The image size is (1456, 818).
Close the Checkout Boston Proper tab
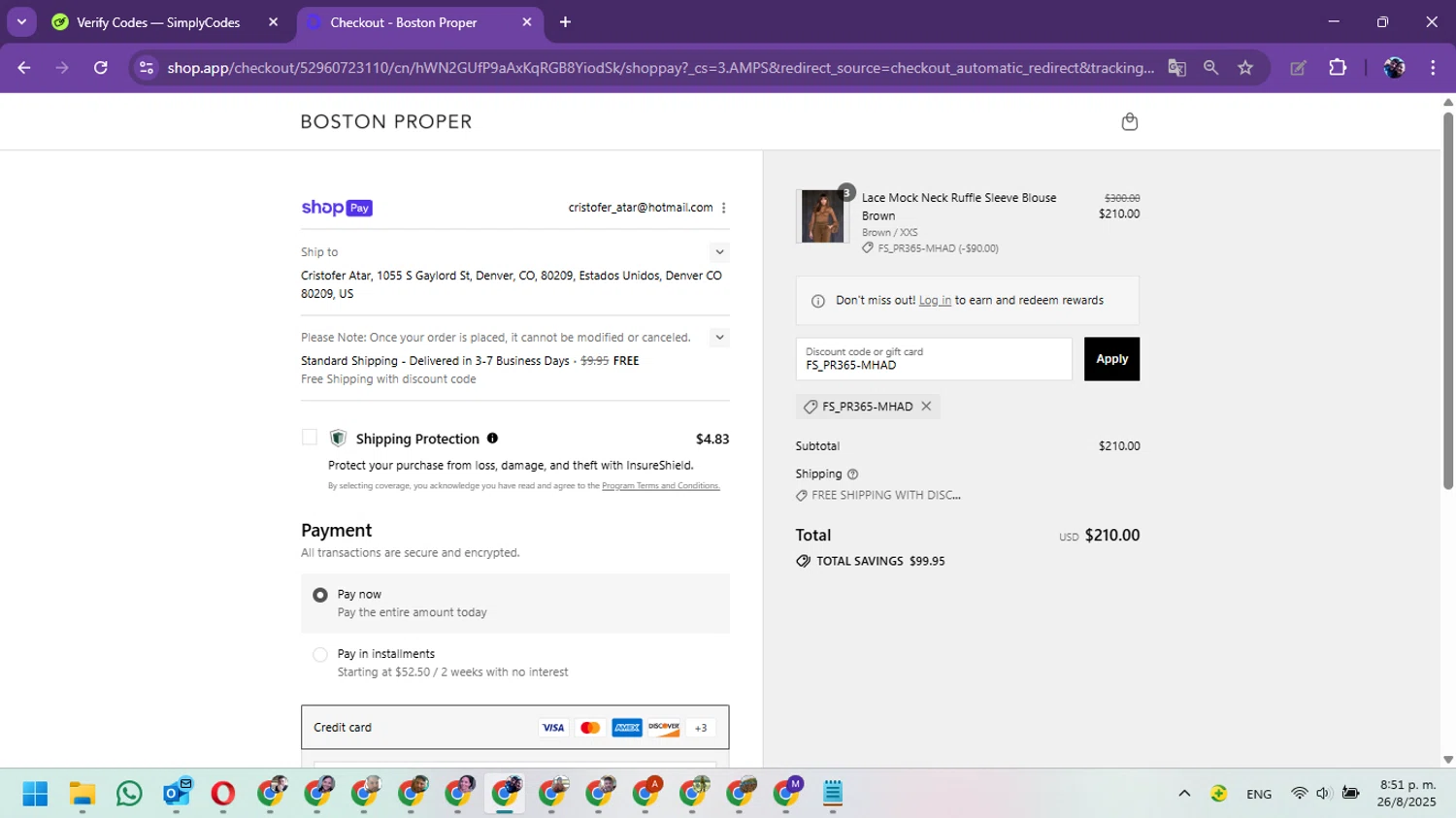click(527, 22)
